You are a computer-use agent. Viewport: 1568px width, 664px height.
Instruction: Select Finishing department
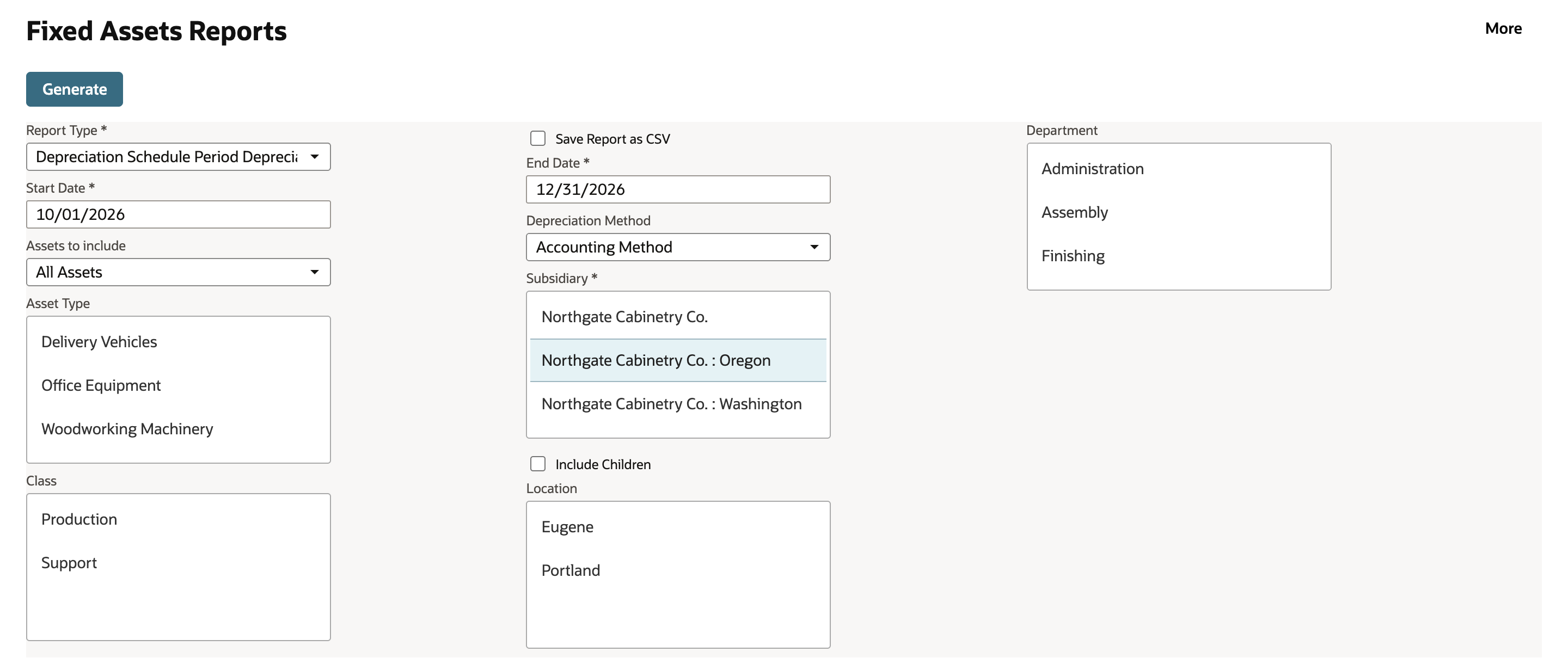pos(1178,256)
